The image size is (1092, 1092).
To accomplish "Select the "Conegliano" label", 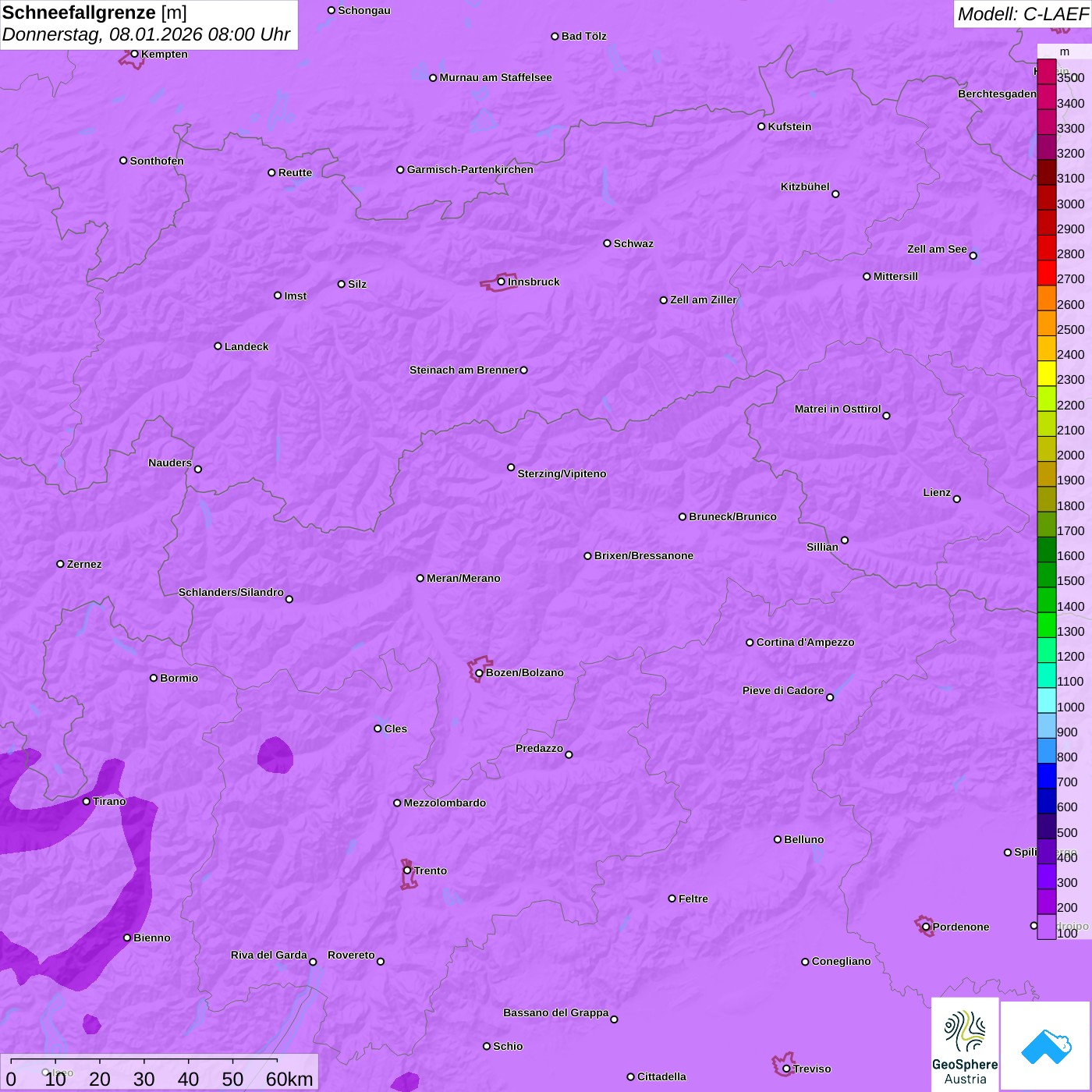I will tap(841, 961).
